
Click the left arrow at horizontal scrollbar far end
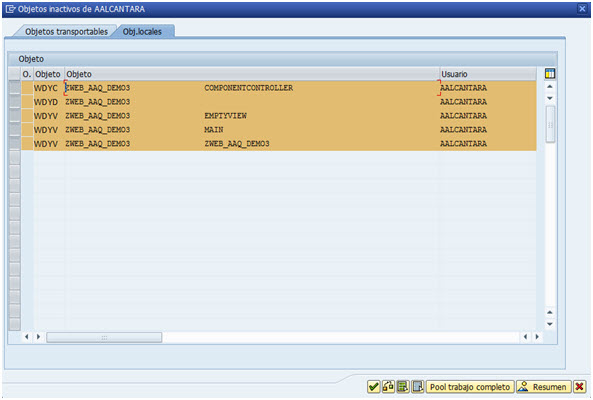point(525,336)
